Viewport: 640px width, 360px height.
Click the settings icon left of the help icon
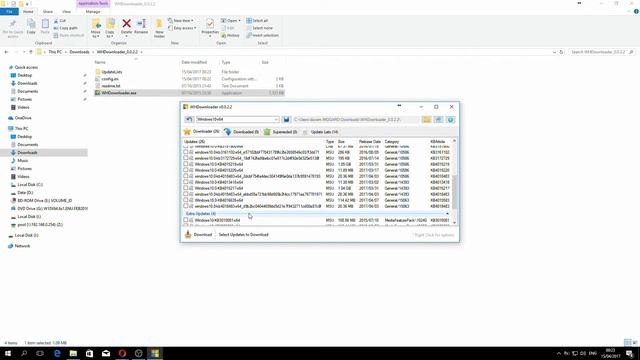point(438,120)
